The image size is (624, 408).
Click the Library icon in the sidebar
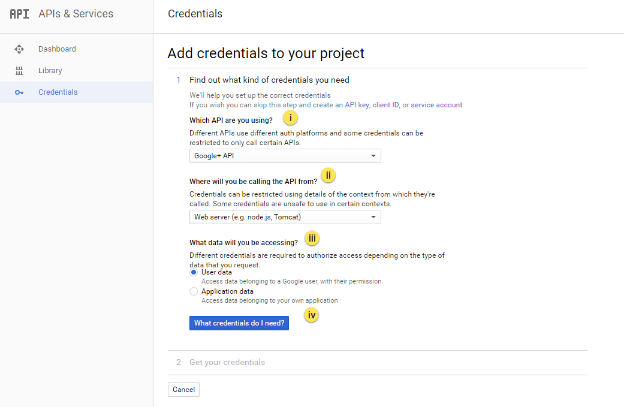(19, 71)
